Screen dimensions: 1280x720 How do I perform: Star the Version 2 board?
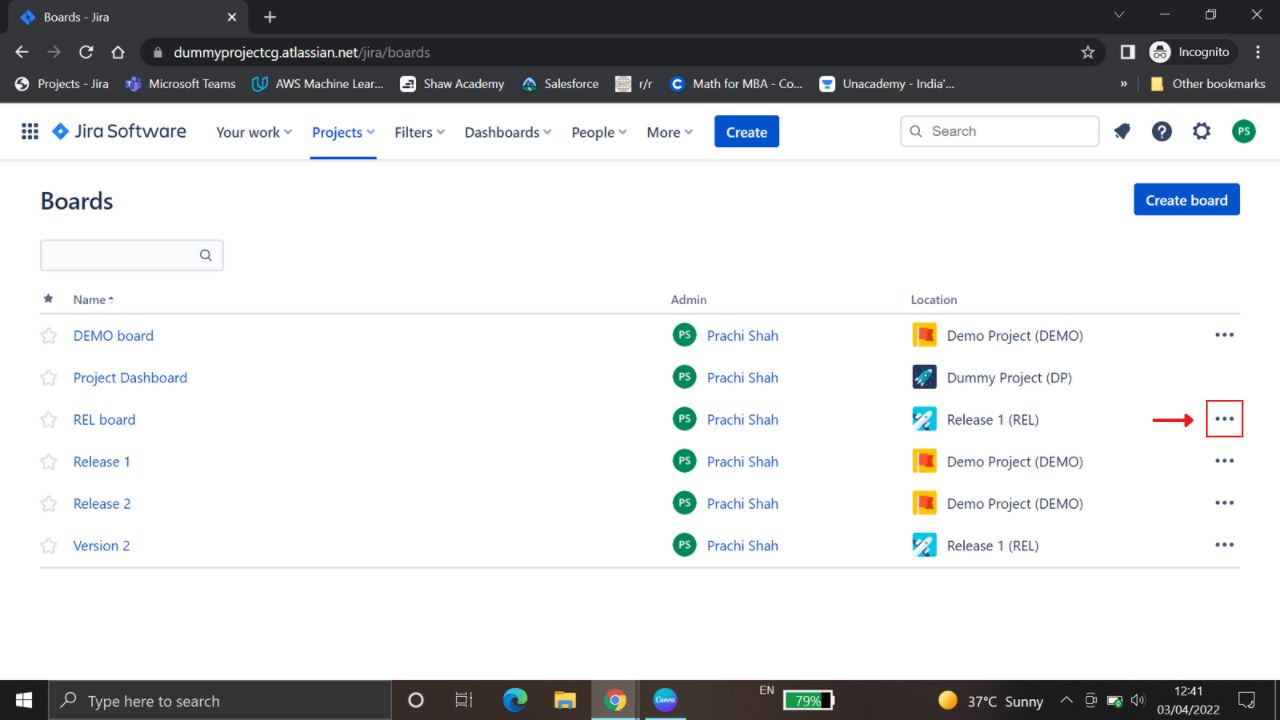point(48,546)
